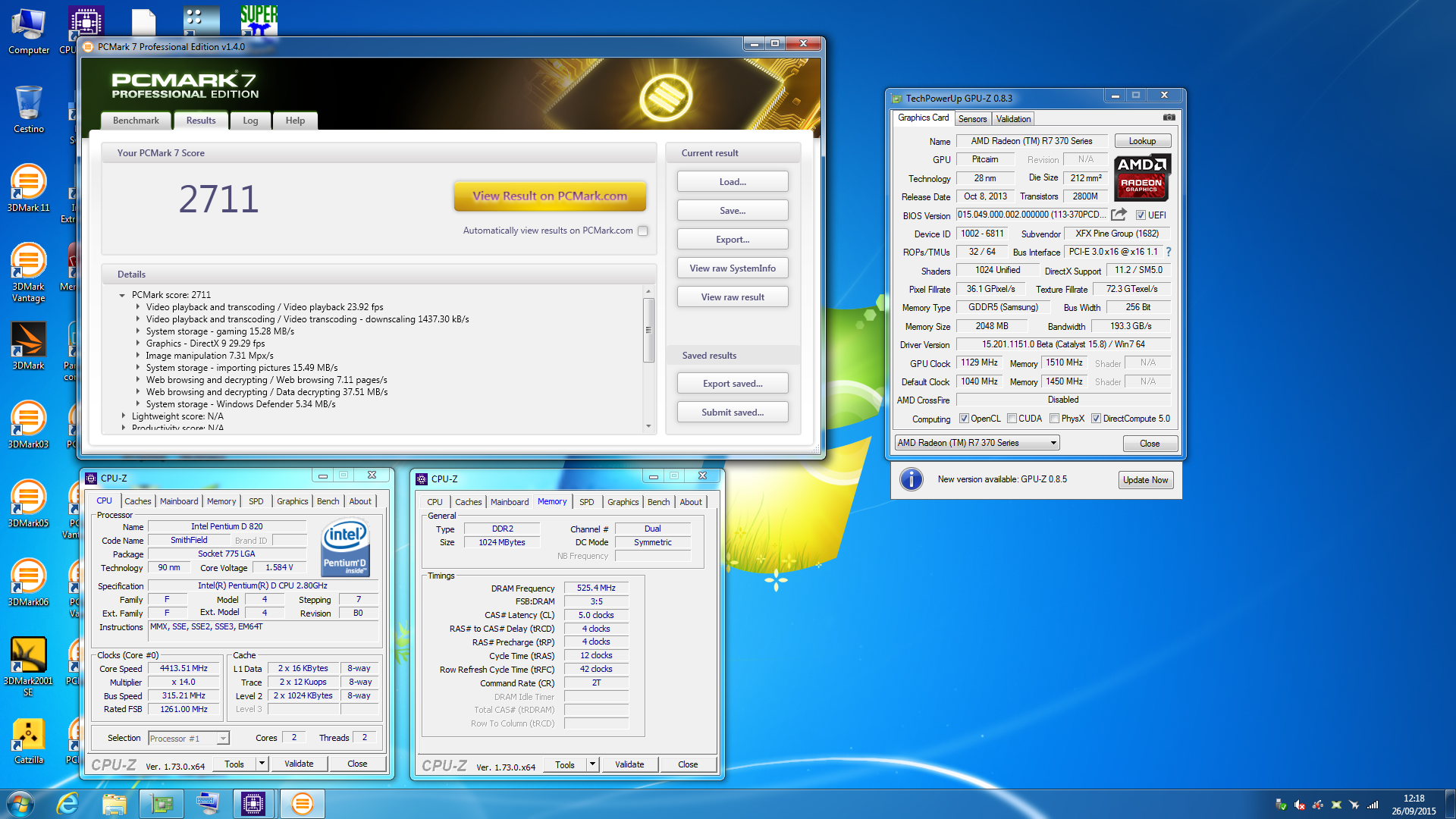Viewport: 1456px width, 819px height.
Task: Expand System storage - gaming row
Action: tap(138, 331)
